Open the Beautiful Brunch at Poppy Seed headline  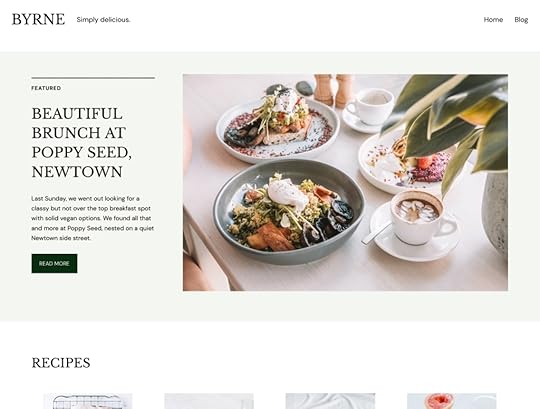pyautogui.click(x=82, y=143)
